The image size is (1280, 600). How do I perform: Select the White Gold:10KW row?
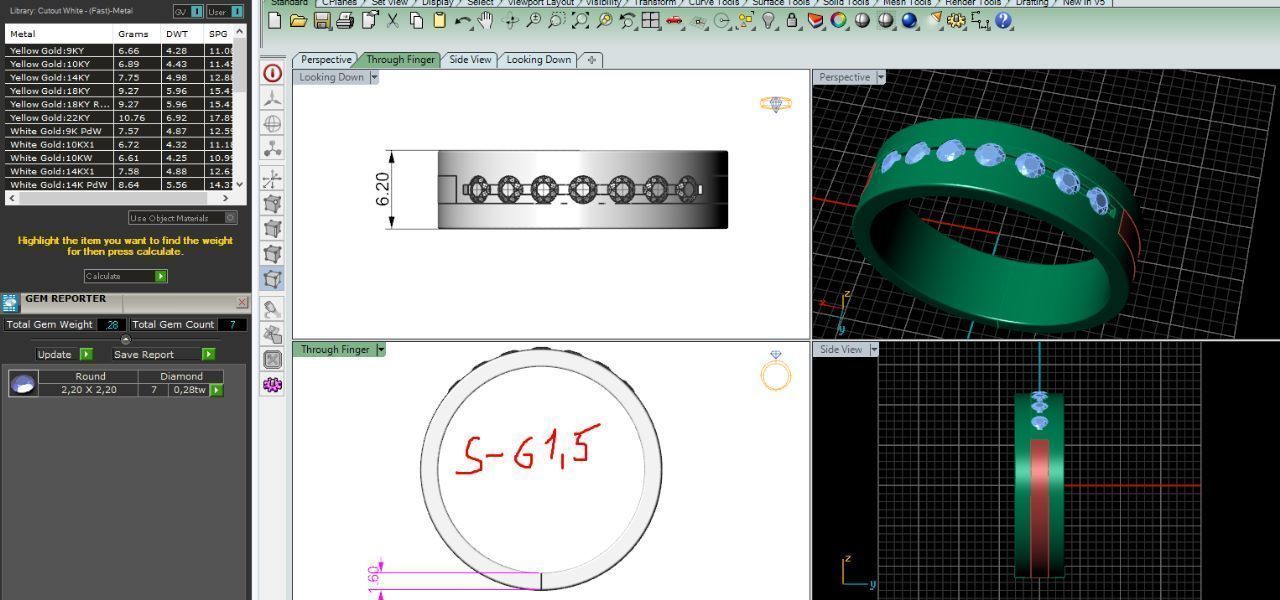point(120,158)
